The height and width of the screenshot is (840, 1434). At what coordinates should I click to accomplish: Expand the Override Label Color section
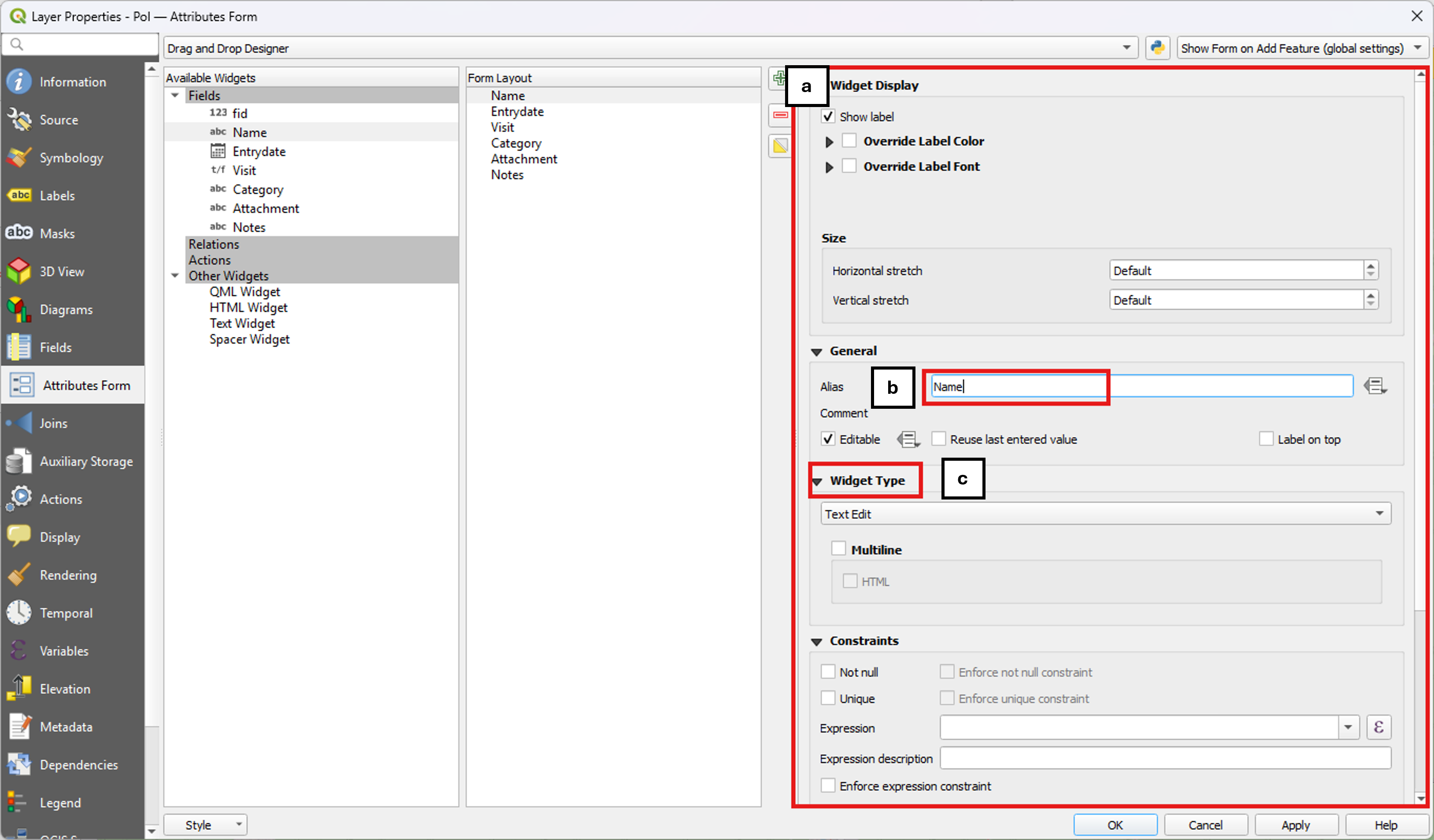(829, 142)
